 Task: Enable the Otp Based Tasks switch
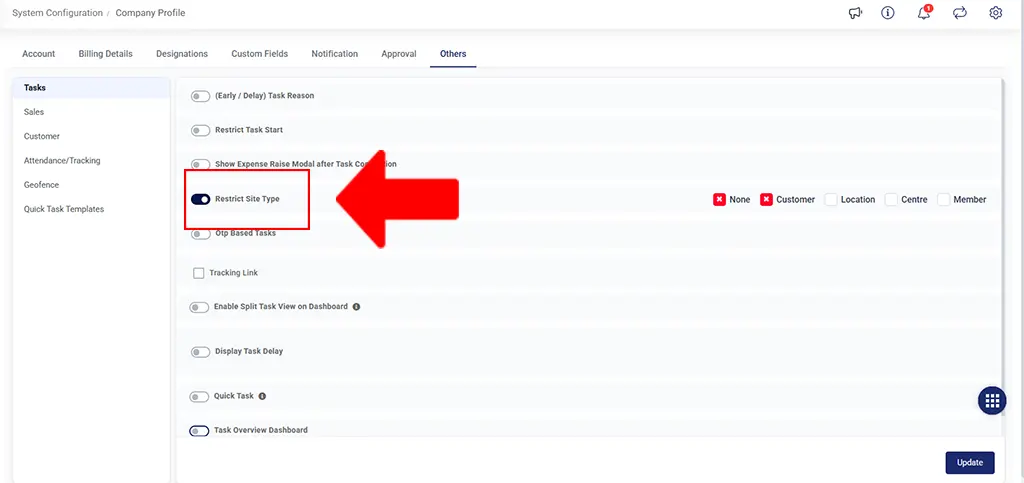[x=200, y=234]
